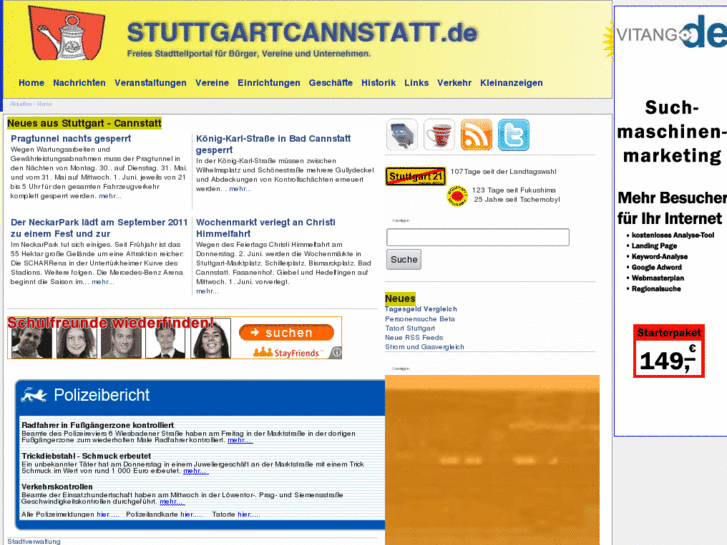
Task: Click text 123 Tage seit Fukushima
Action: (513, 190)
